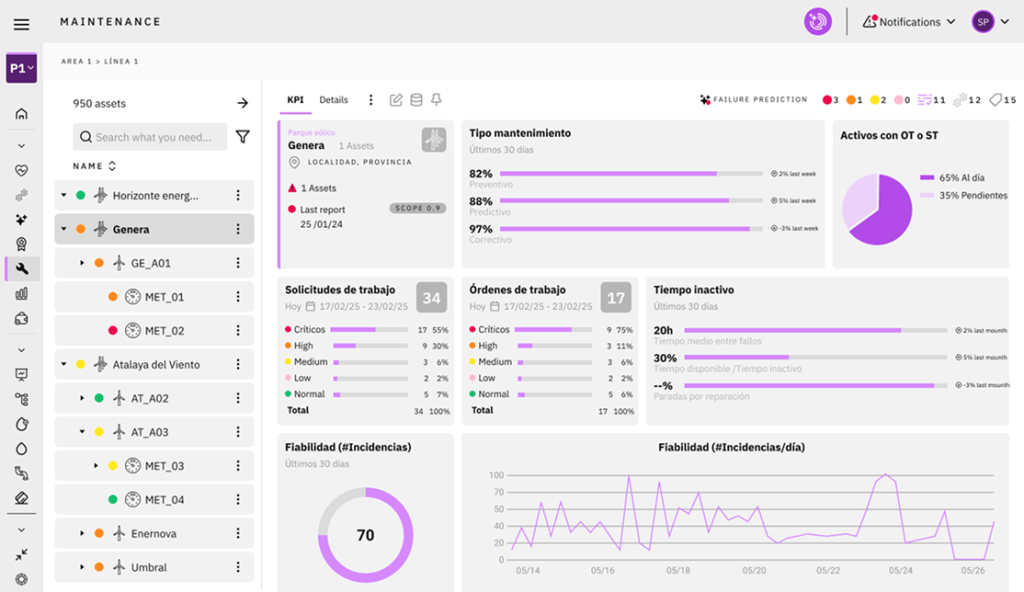Open the hamburger main menu
The height and width of the screenshot is (592, 1024).
[21, 24]
